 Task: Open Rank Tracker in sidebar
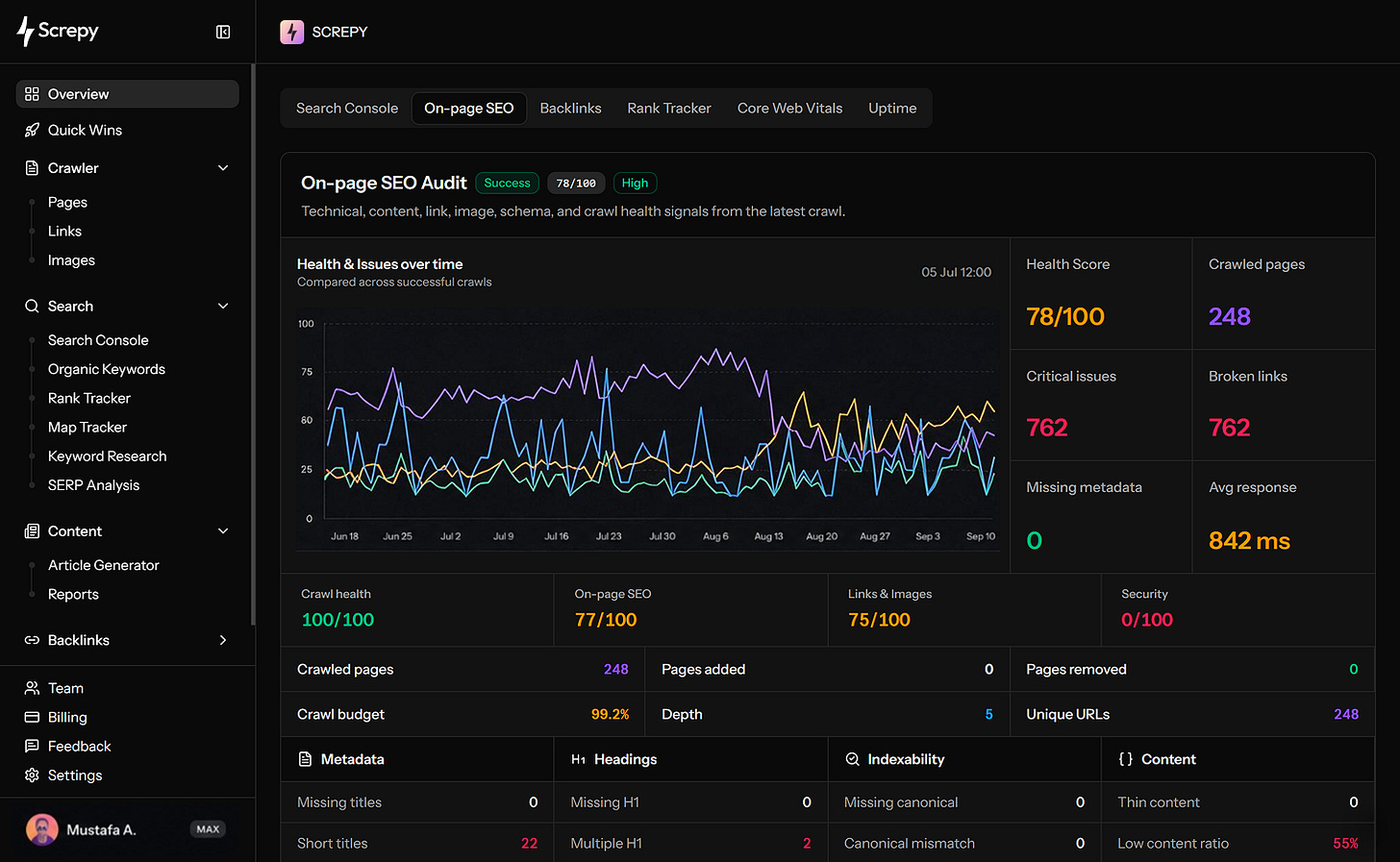(x=89, y=398)
